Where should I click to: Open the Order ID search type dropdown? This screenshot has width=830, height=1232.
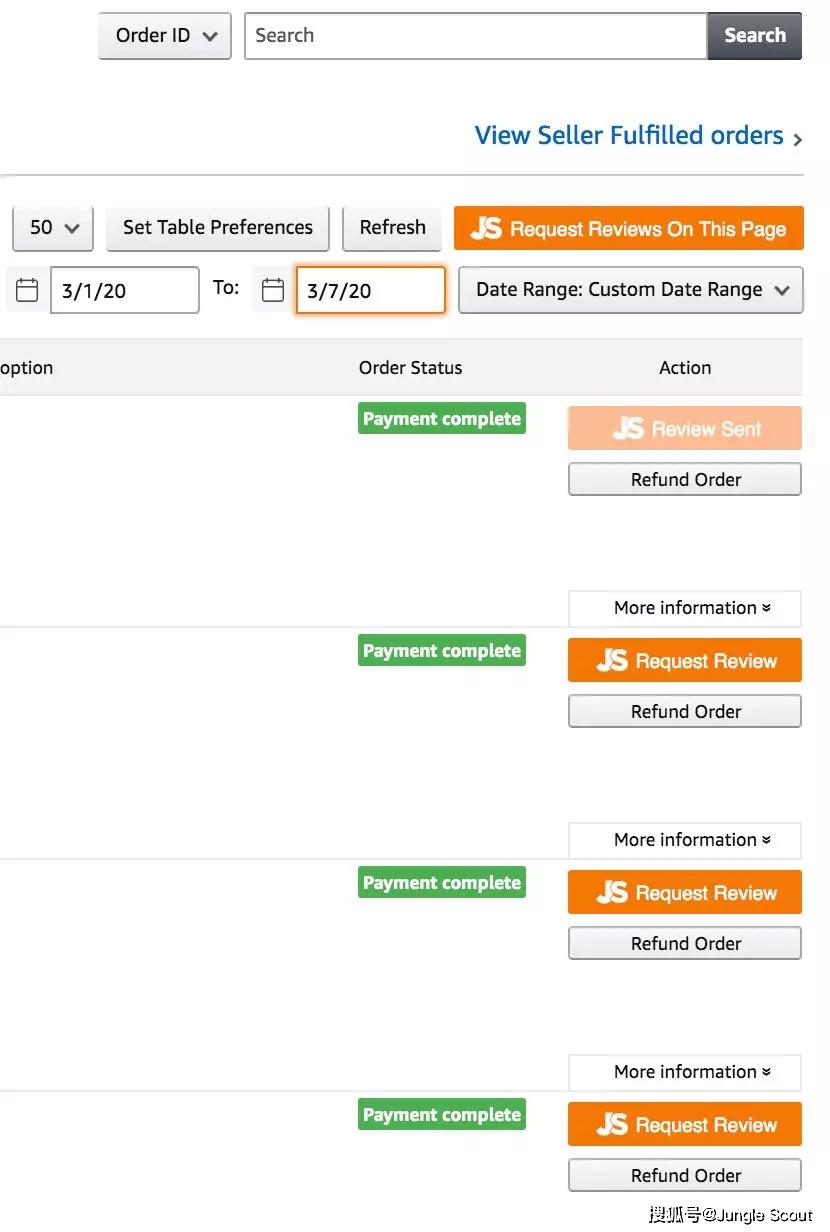coord(165,36)
